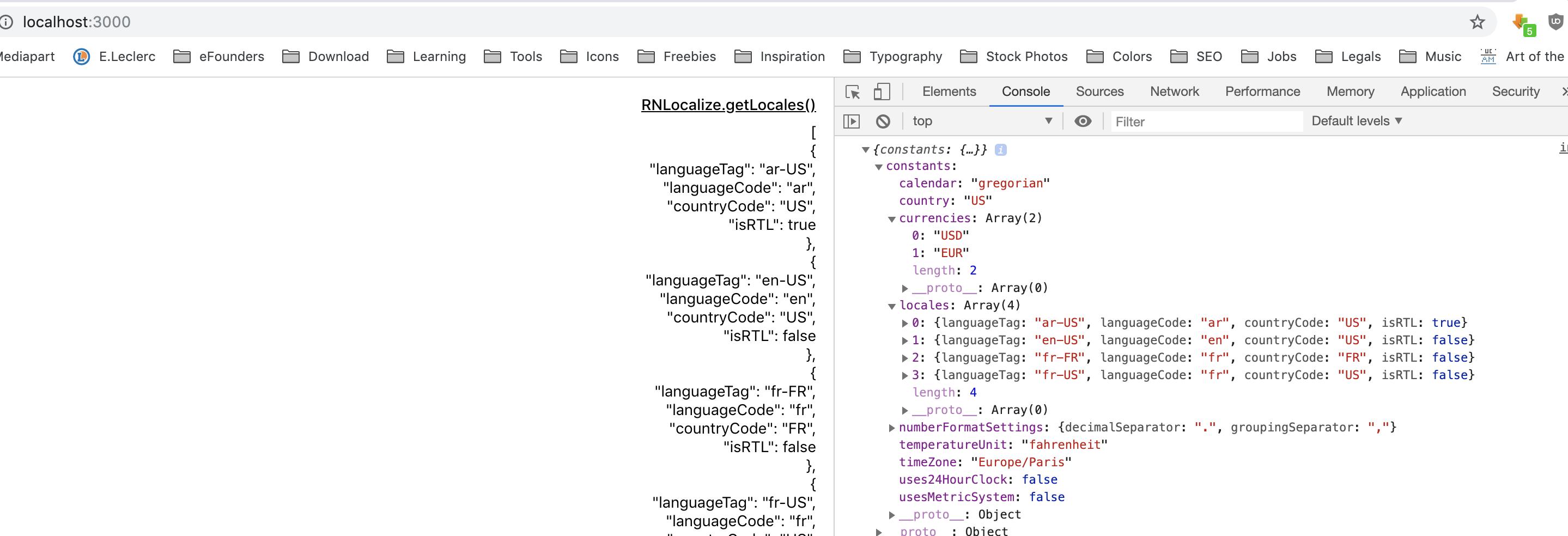The image size is (1568, 536).
Task: Open the Download bookmarks folder
Action: (326, 57)
